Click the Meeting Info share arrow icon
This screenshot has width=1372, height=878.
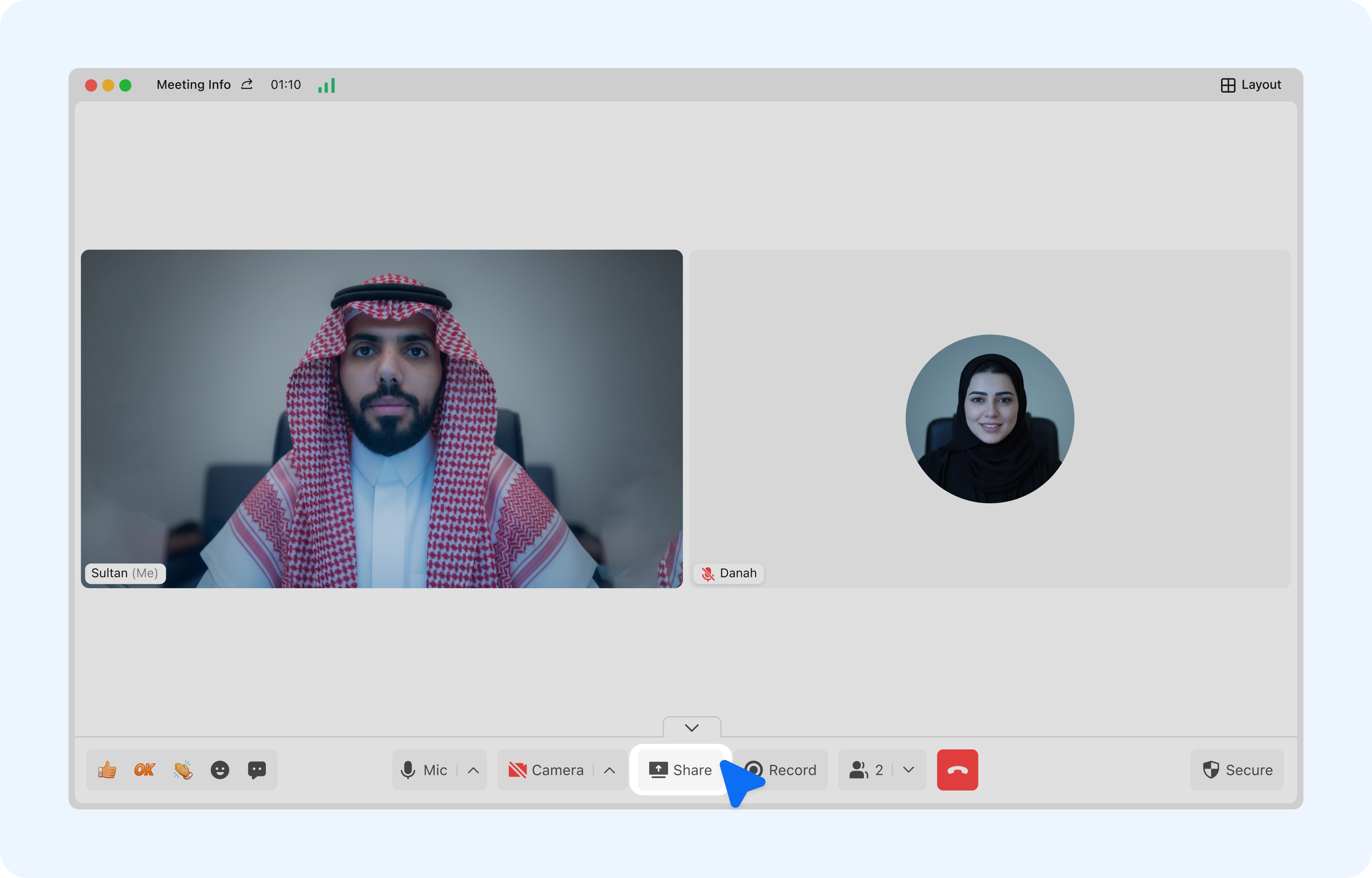[x=247, y=84]
